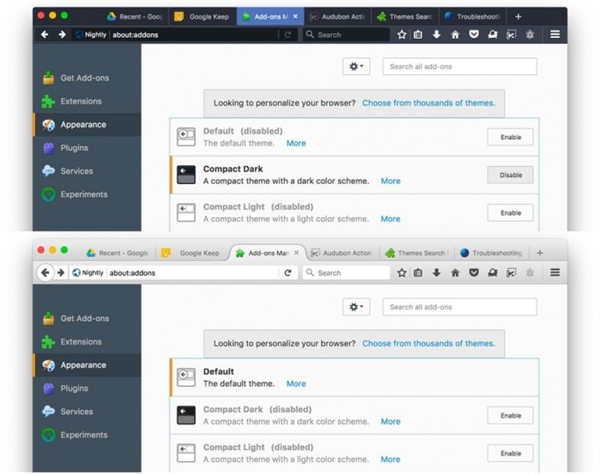
Task: Click the home icon in the light-themed toolbar
Action: 455,272
